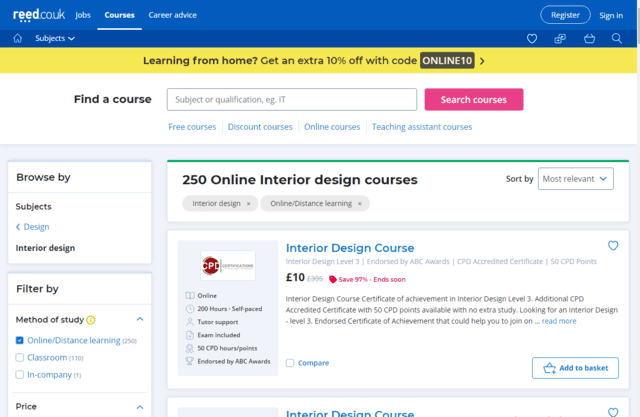This screenshot has height=417, width=640.
Task: Click the search magnifier icon in header
Action: pyautogui.click(x=617, y=38)
